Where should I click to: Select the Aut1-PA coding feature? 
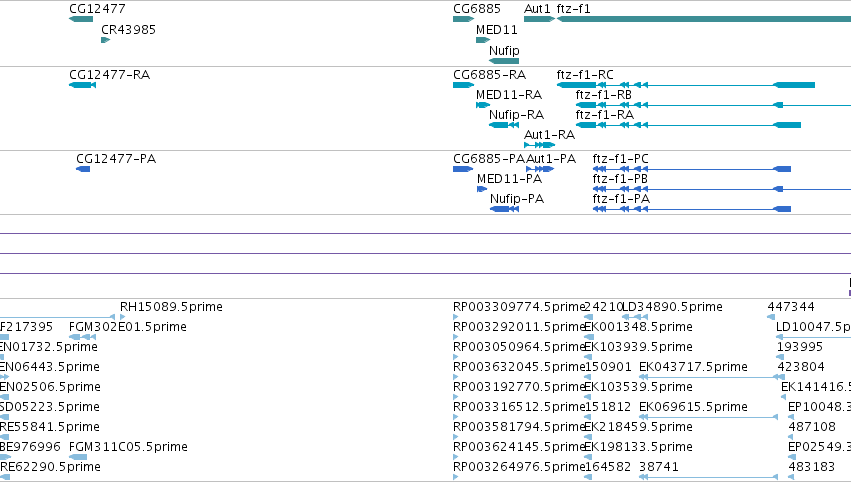click(540, 169)
